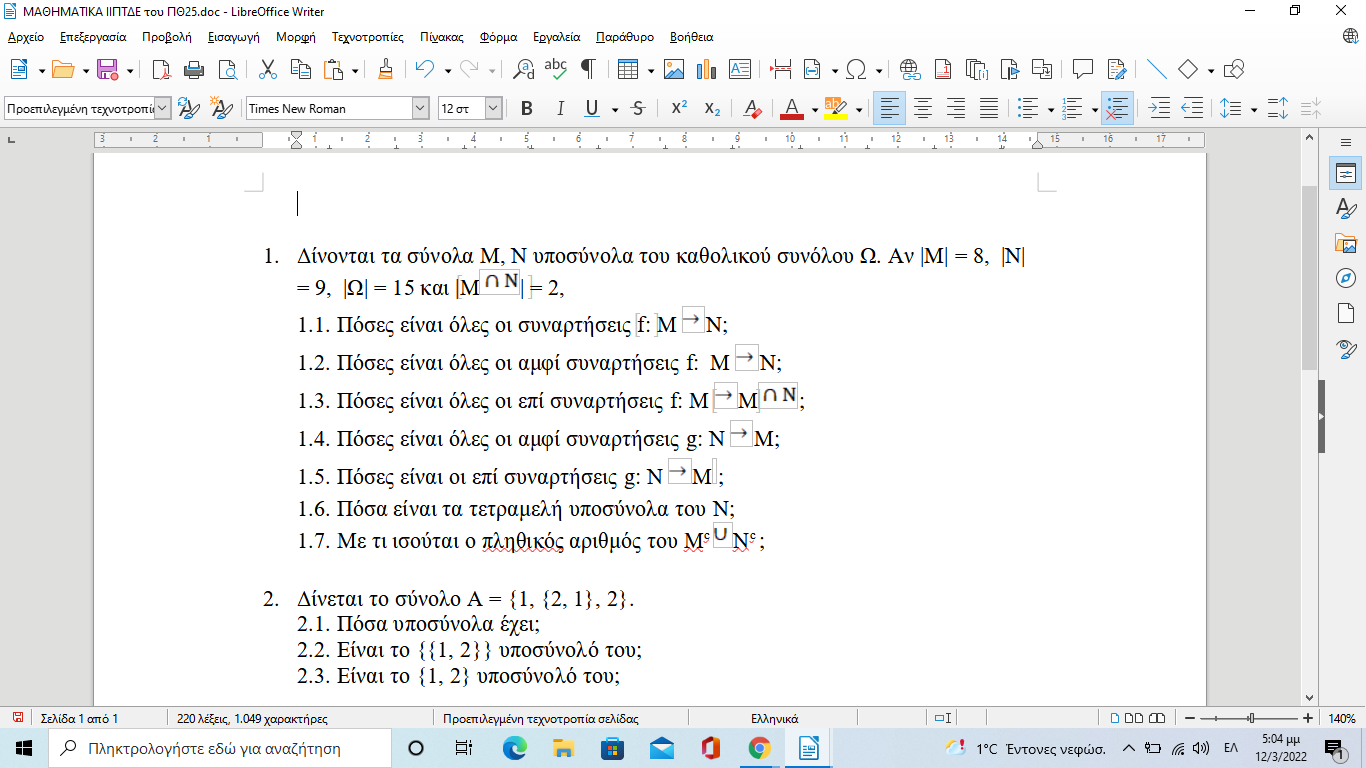Set paragraph alignment to centered
Image resolution: width=1366 pixels, height=768 pixels.
[x=923, y=108]
